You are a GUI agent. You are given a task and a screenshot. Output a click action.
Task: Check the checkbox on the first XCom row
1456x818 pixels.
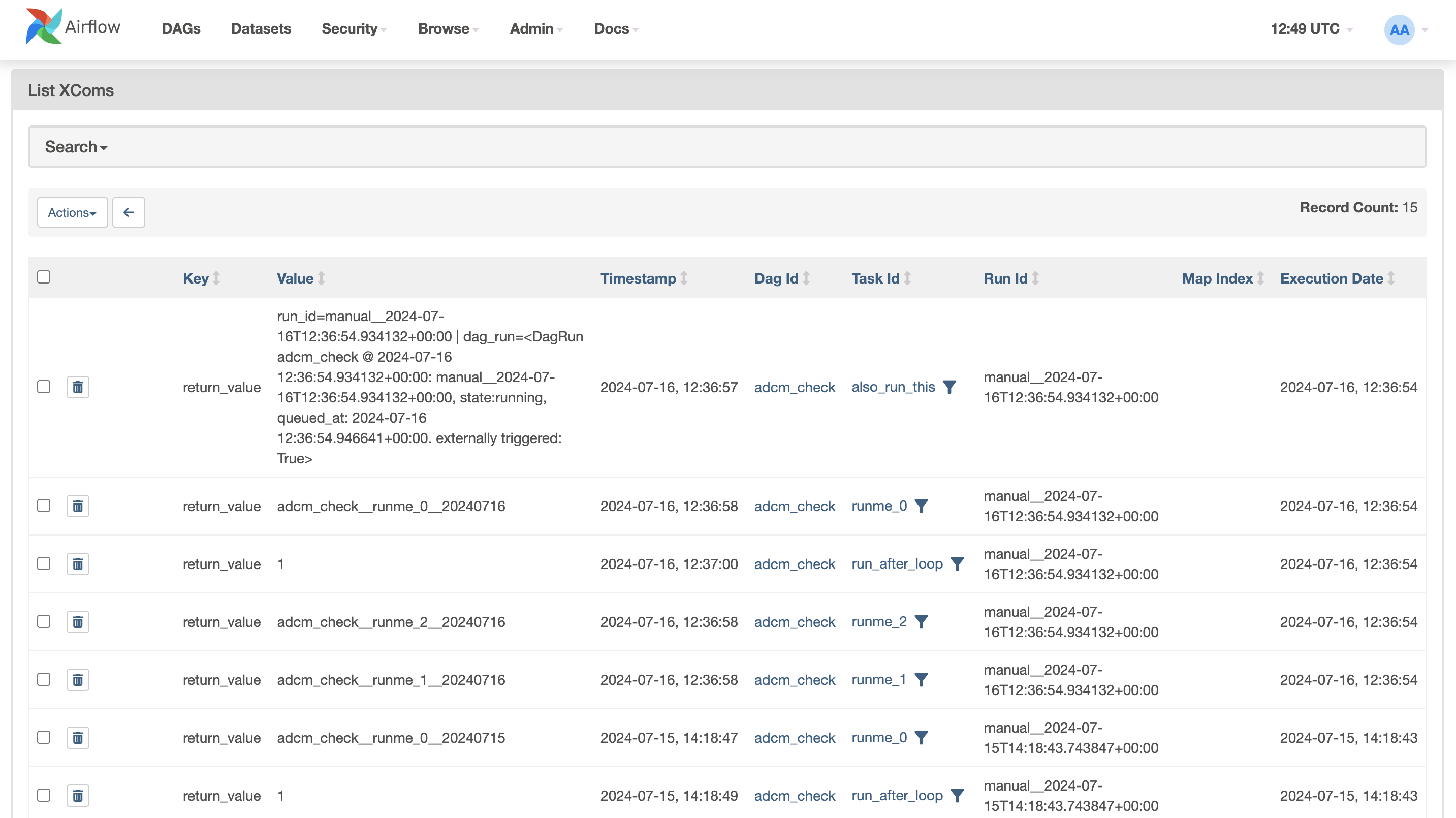point(44,387)
